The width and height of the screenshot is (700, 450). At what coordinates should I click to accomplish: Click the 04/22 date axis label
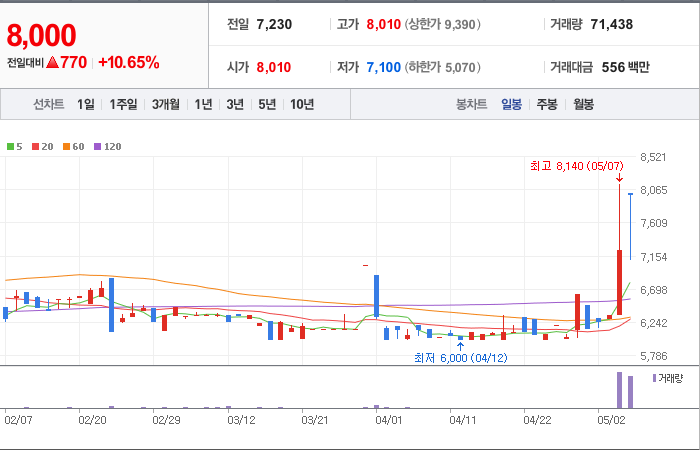pyautogui.click(x=538, y=420)
